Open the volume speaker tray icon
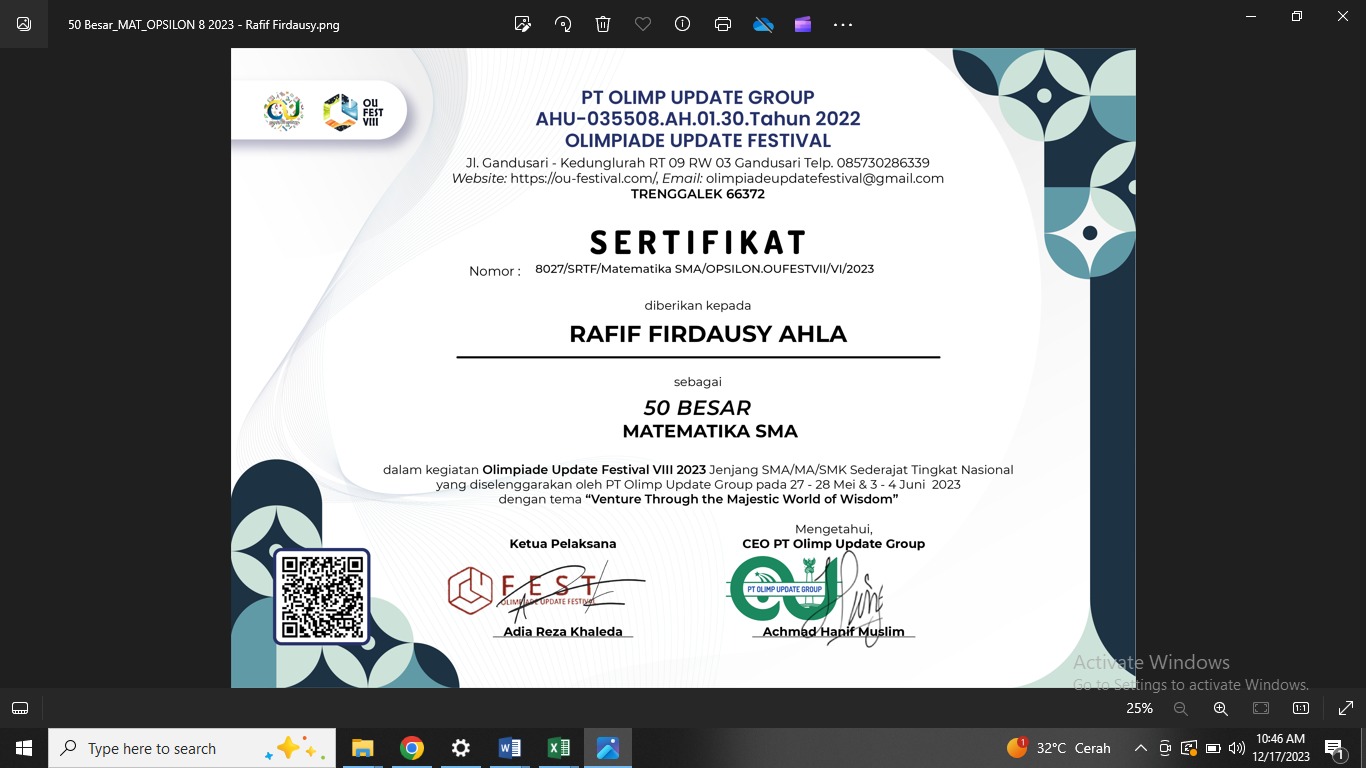This screenshot has height=768, width=1366. (x=1237, y=748)
